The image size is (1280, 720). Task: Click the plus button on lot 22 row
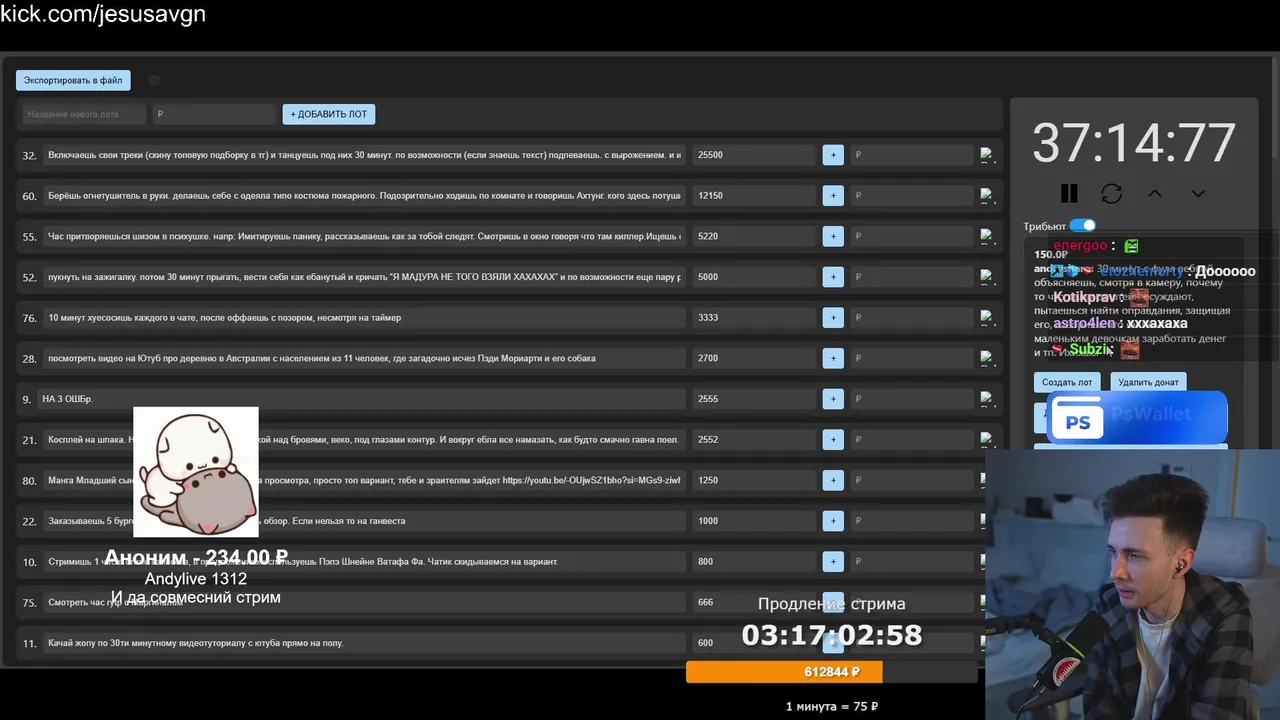click(x=833, y=521)
